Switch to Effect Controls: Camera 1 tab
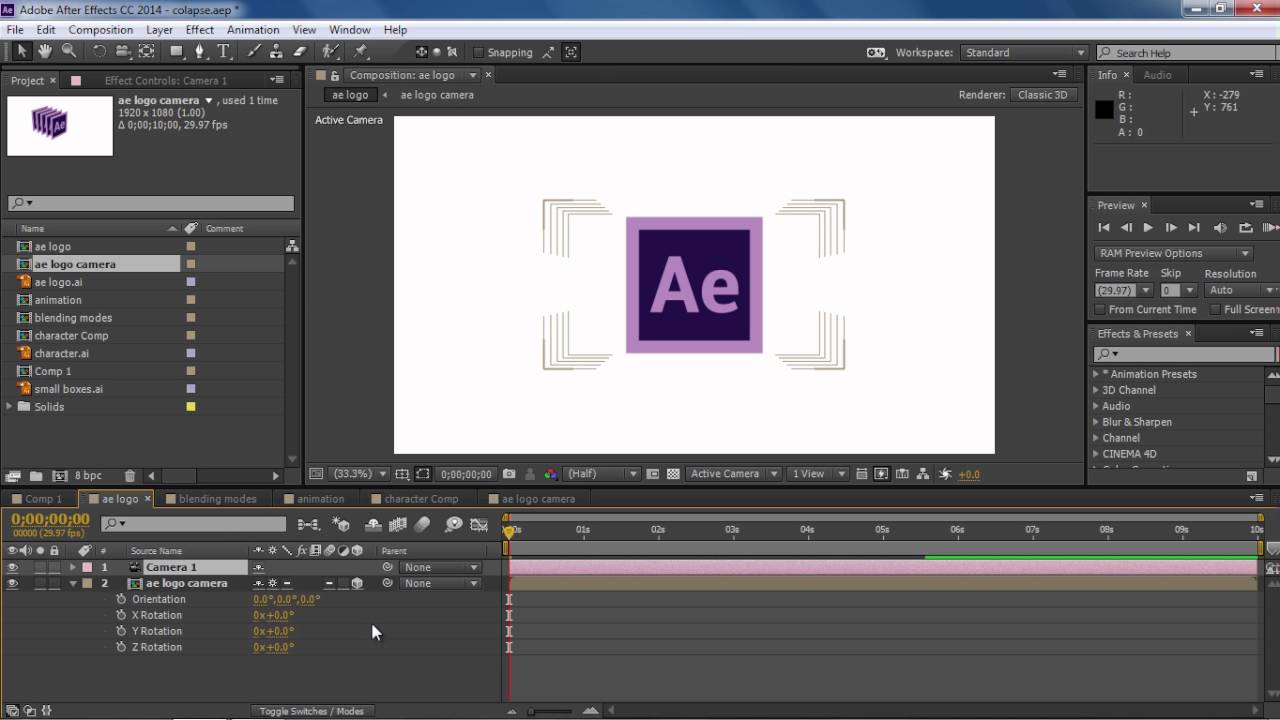1280x720 pixels. click(166, 80)
